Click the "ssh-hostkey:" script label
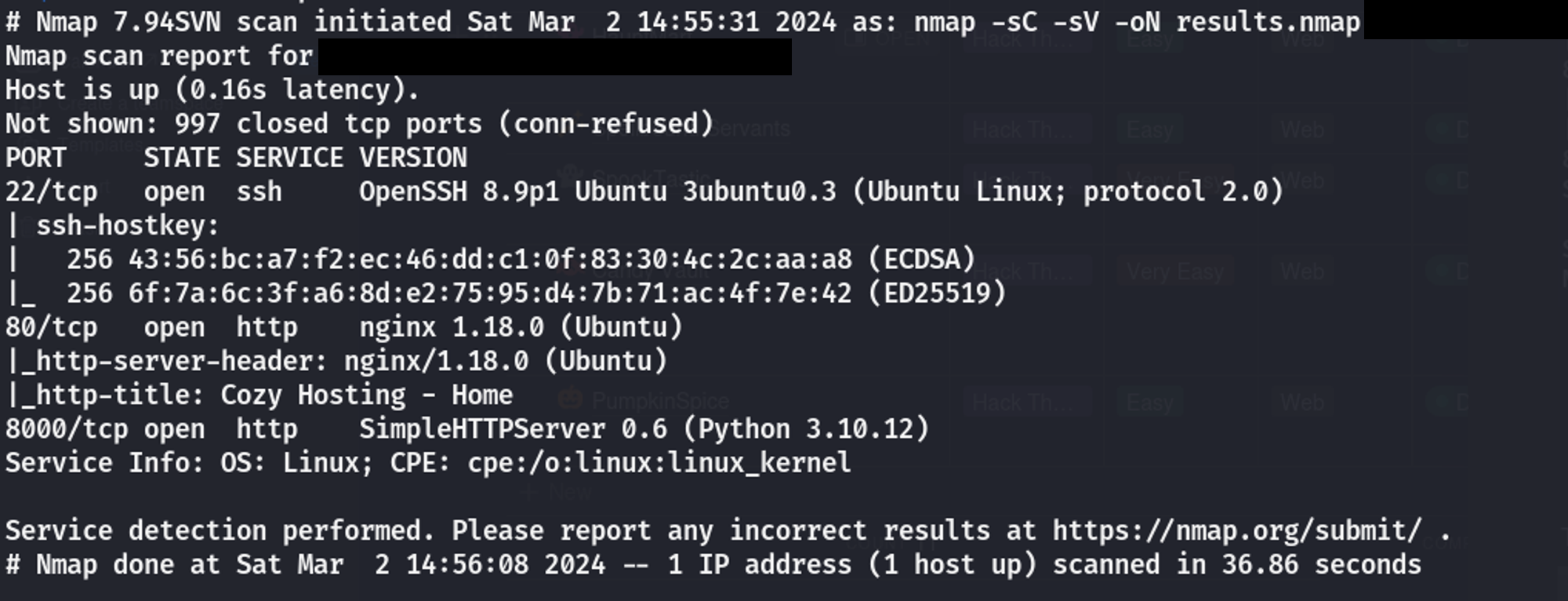This screenshot has width=1568, height=601. [x=128, y=226]
